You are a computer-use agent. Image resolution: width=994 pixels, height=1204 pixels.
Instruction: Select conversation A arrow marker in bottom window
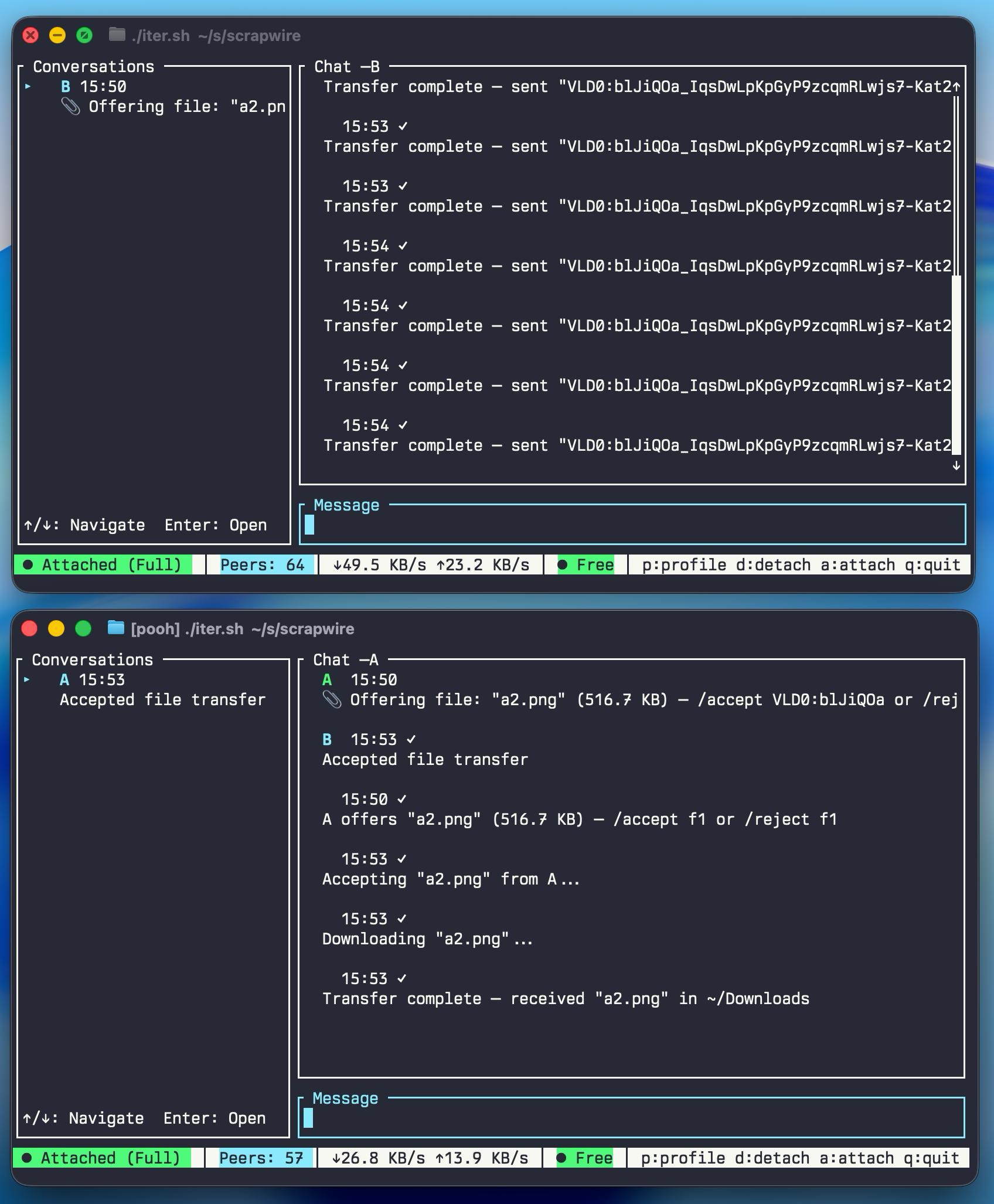[26, 680]
